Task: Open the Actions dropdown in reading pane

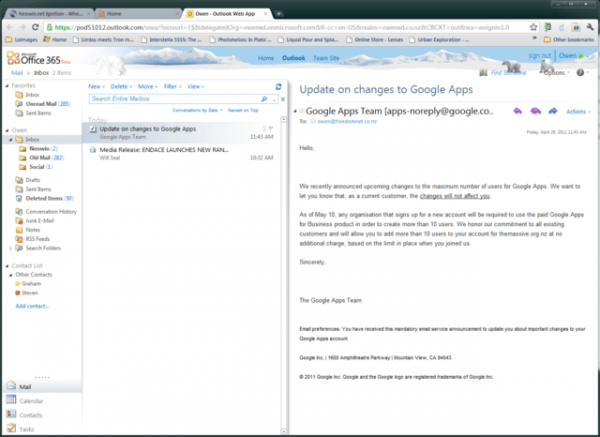Action: tap(578, 111)
